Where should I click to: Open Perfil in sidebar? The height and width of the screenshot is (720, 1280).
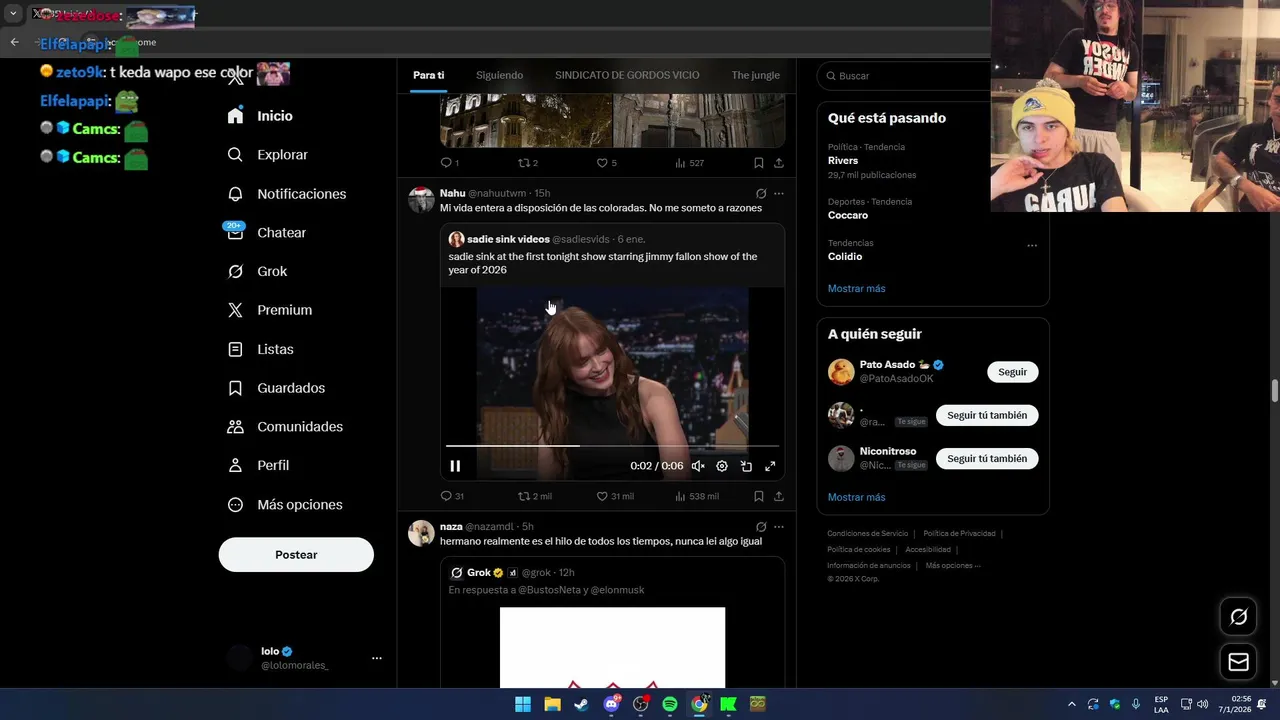click(258, 465)
